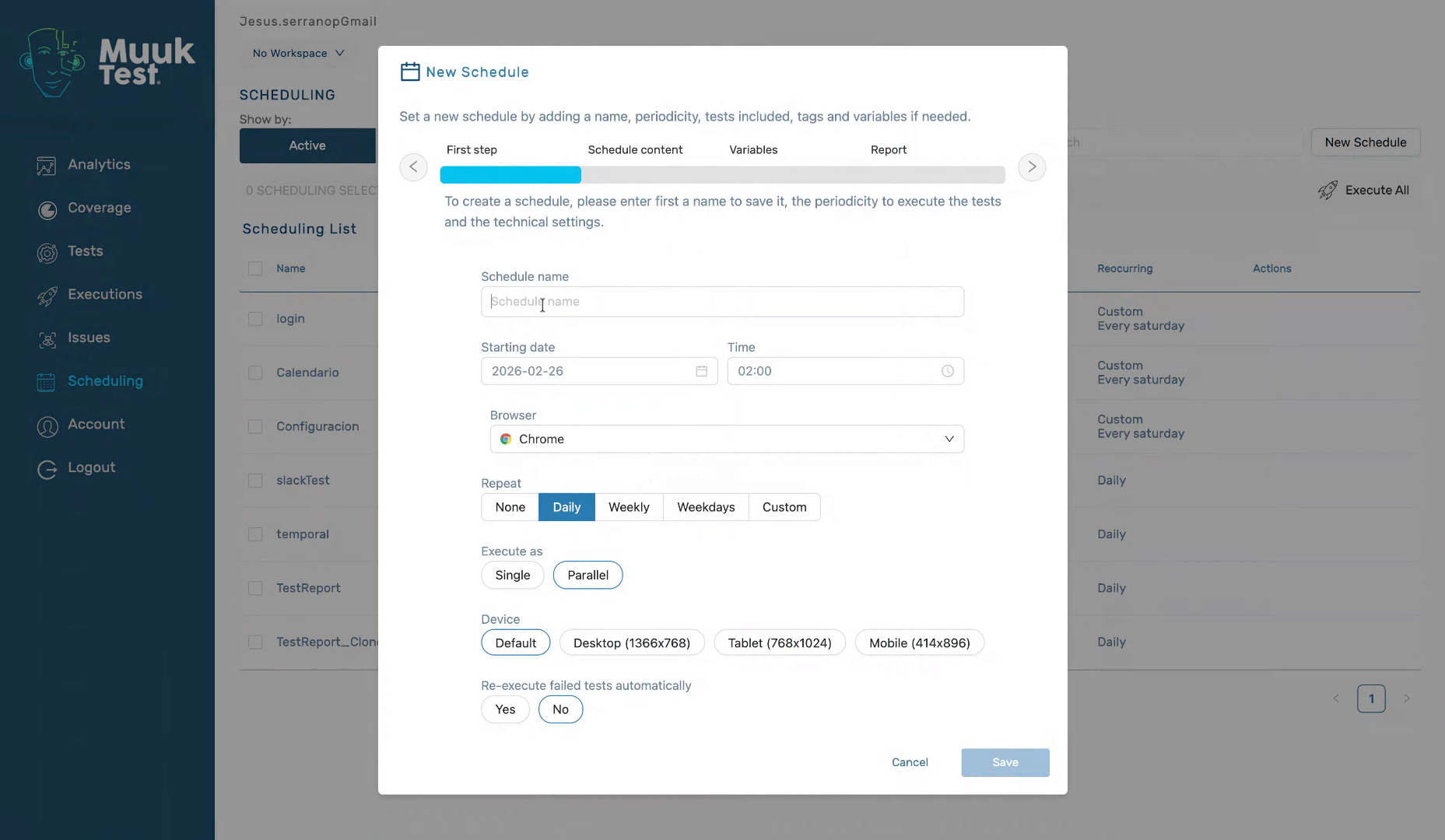The width and height of the screenshot is (1445, 840).
Task: Click the blue step progress bar
Action: pyautogui.click(x=510, y=174)
